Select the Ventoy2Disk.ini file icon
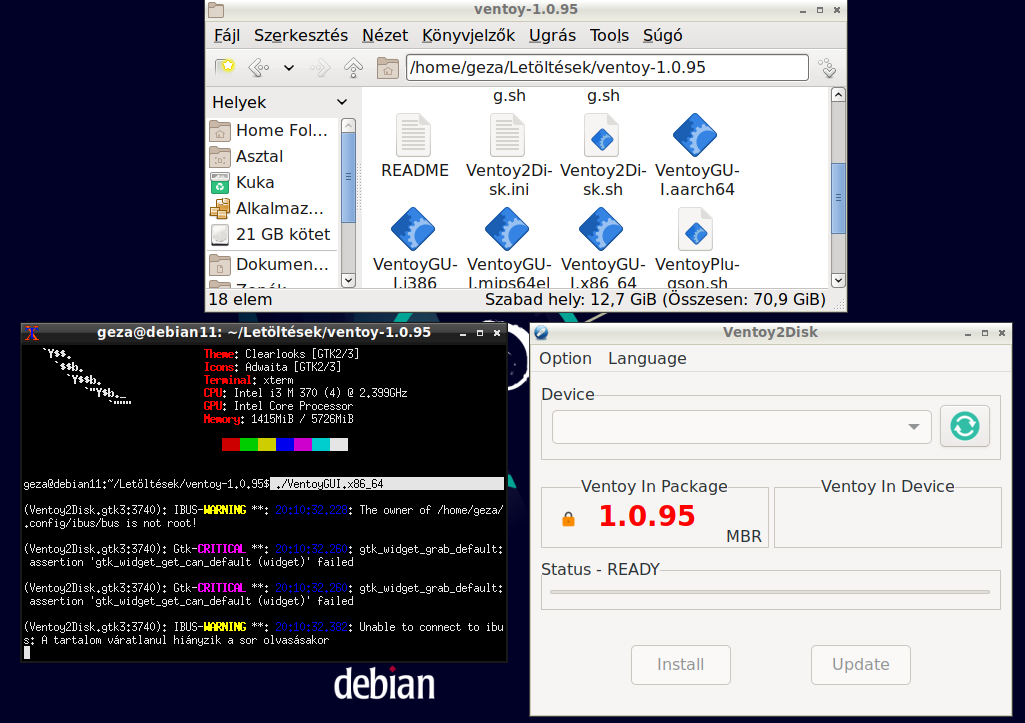 [508, 135]
